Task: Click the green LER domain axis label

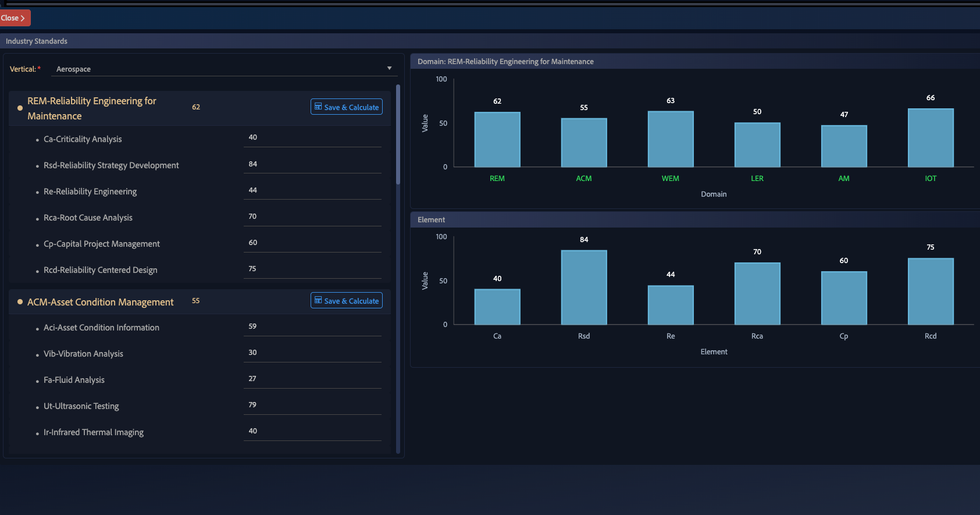Action: [757, 179]
